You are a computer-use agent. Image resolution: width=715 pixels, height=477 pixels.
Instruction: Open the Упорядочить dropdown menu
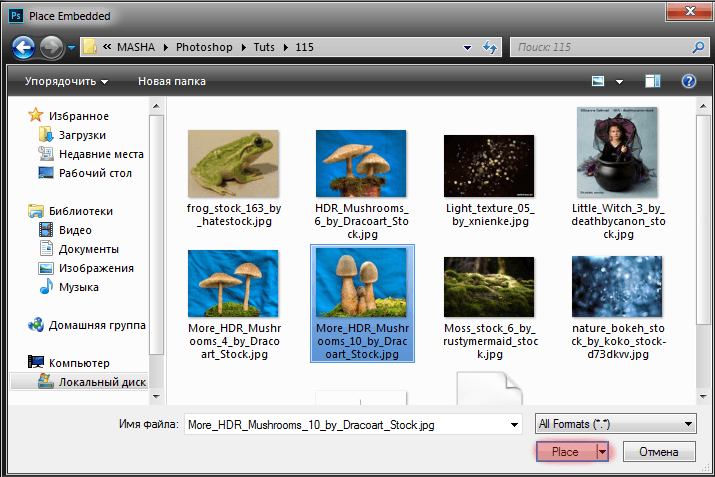click(x=66, y=81)
